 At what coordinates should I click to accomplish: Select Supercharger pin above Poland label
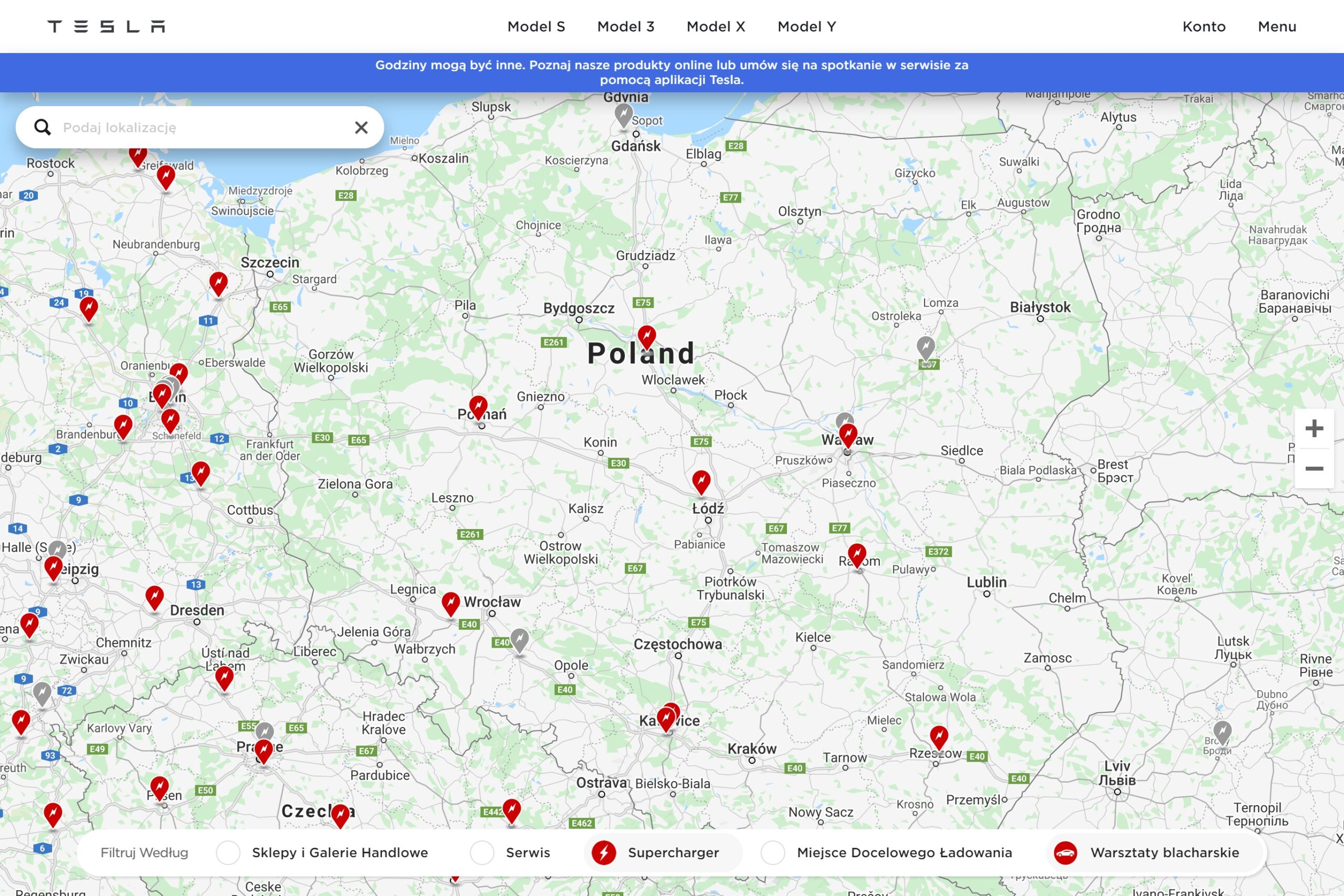pyautogui.click(x=646, y=336)
